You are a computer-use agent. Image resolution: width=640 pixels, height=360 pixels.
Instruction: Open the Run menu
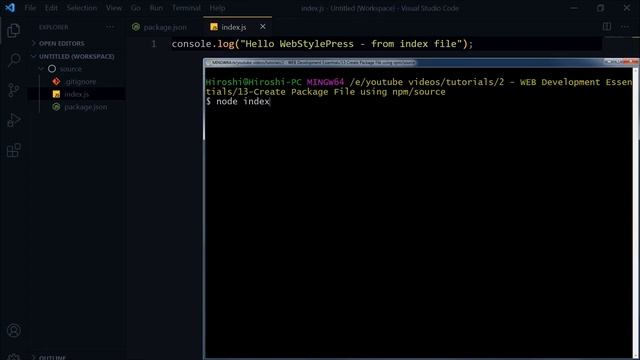(x=156, y=8)
